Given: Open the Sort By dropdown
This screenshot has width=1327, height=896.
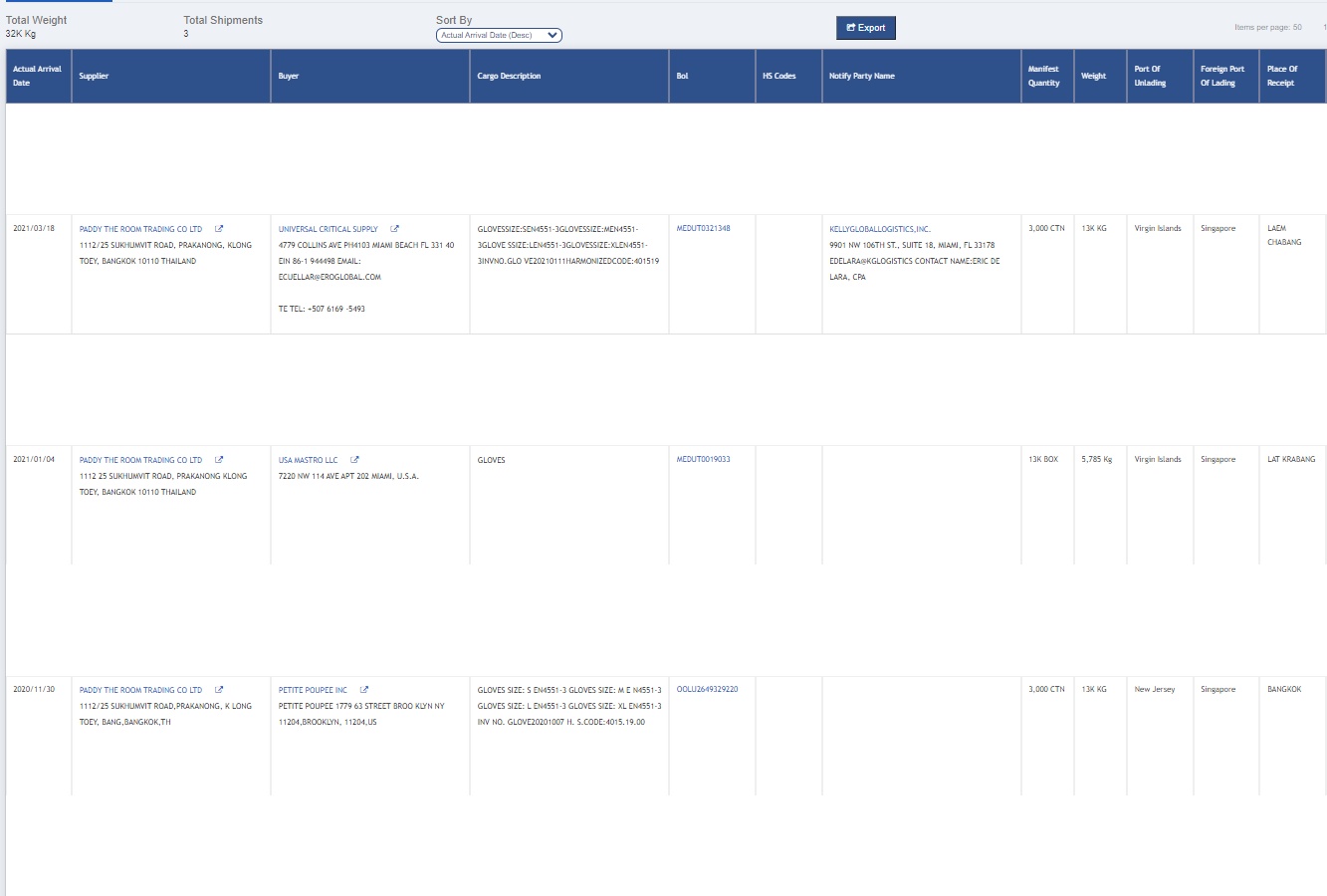Looking at the screenshot, I should tap(499, 36).
